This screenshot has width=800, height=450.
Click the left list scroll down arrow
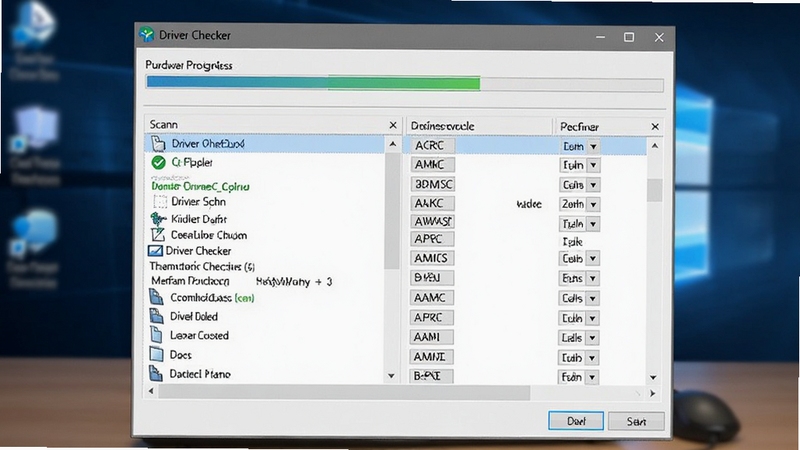coord(391,376)
